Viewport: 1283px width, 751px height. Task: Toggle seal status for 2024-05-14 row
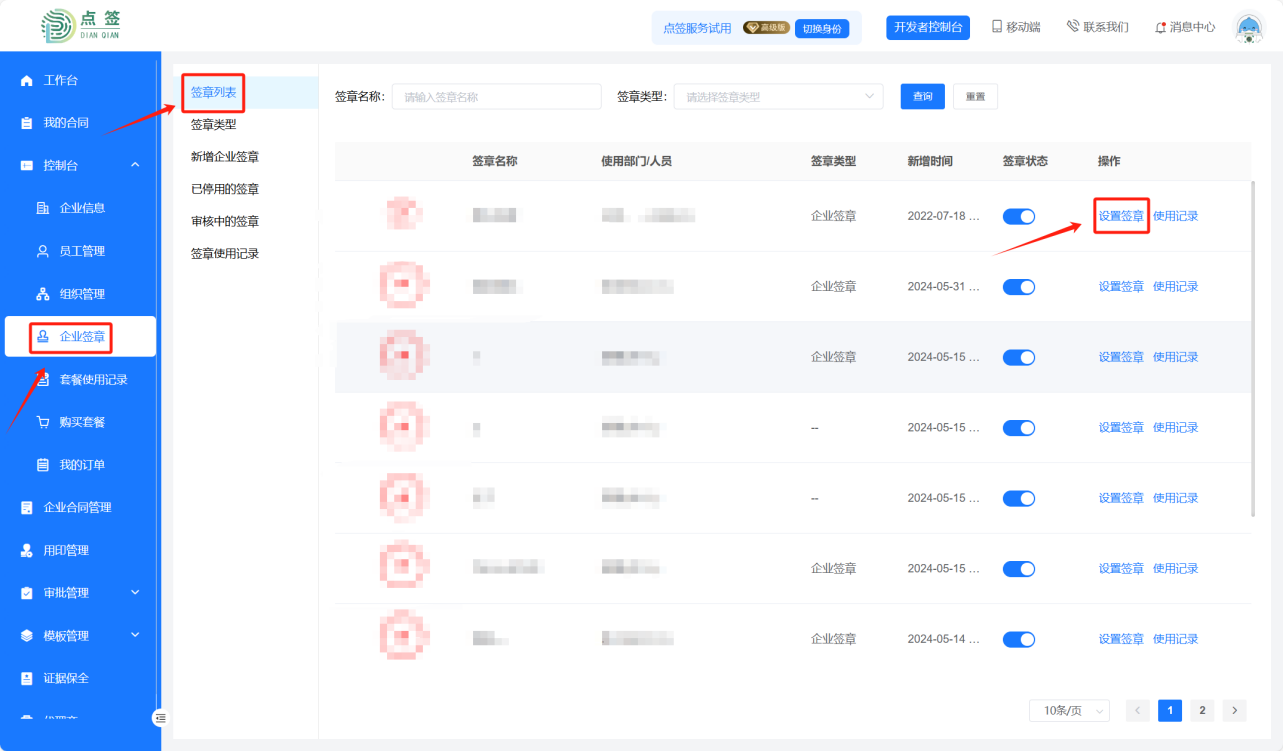click(x=1019, y=639)
